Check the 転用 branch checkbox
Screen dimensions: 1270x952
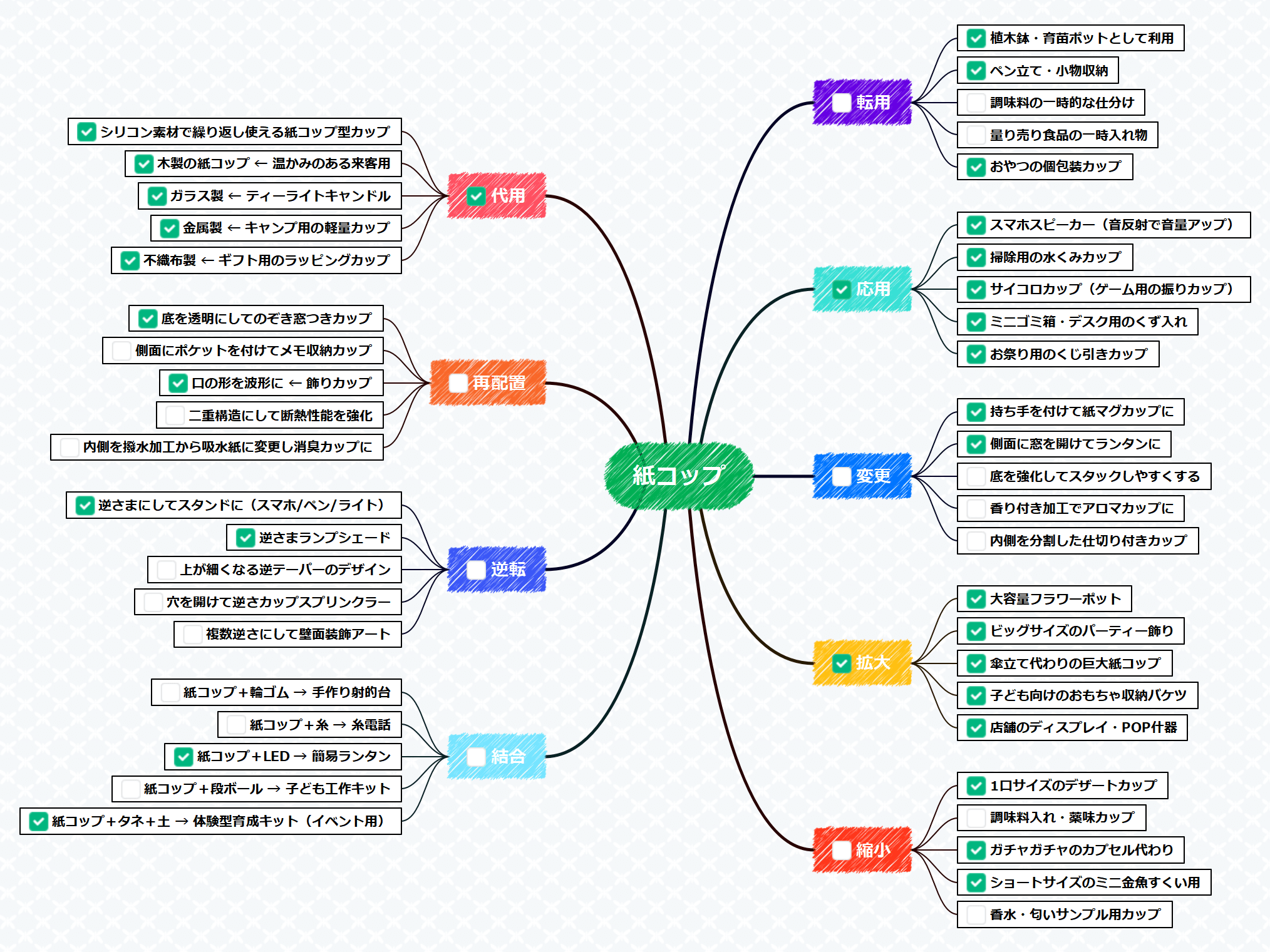coord(841,103)
